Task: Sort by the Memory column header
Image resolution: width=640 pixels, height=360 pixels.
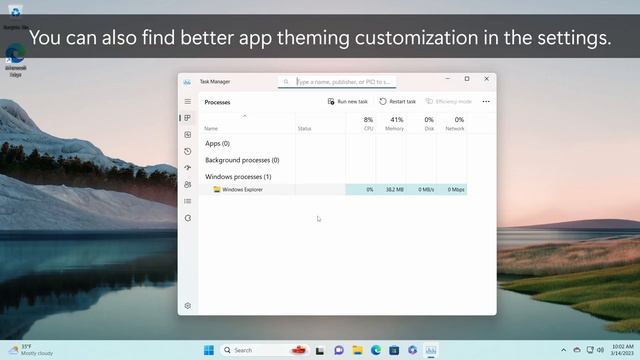Action: [x=394, y=124]
